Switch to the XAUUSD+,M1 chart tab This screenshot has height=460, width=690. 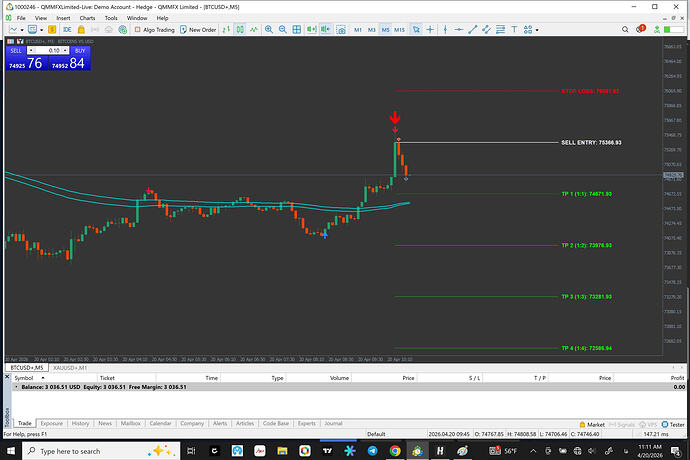coord(70,368)
